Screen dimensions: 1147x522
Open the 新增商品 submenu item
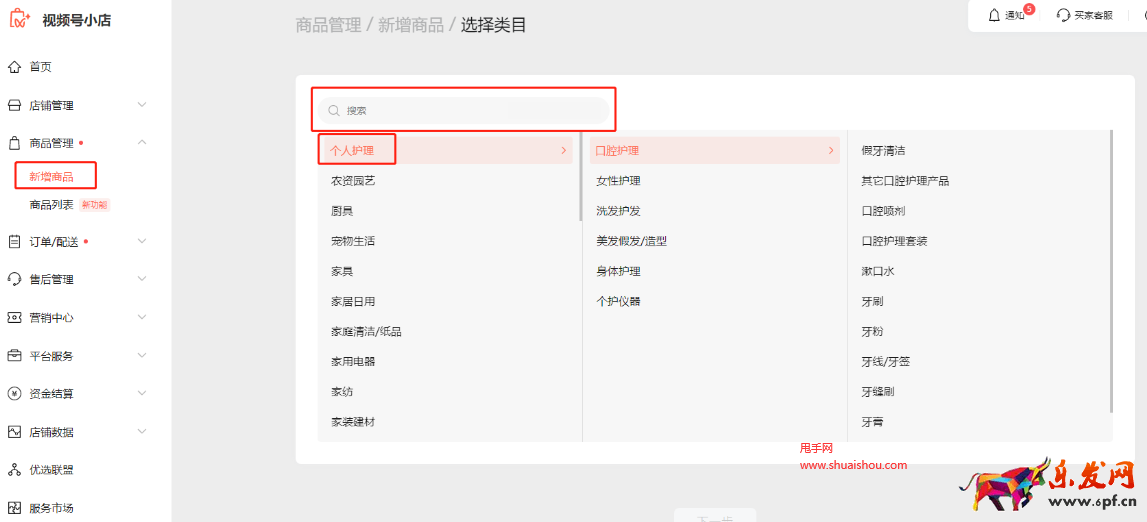pyautogui.click(x=51, y=177)
